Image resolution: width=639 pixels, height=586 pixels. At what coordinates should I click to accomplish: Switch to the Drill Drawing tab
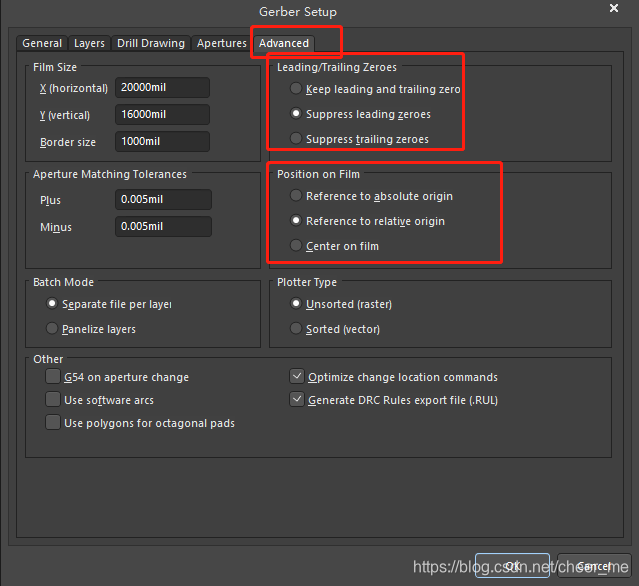[x=150, y=43]
